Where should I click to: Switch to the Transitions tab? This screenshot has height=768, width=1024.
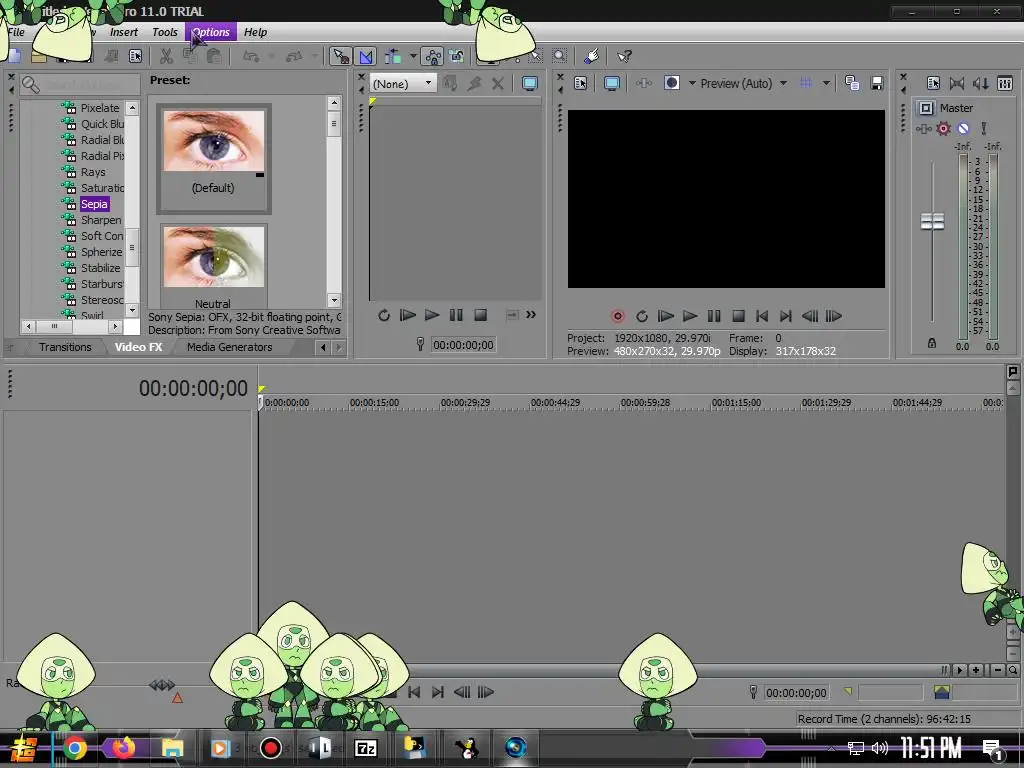point(65,347)
